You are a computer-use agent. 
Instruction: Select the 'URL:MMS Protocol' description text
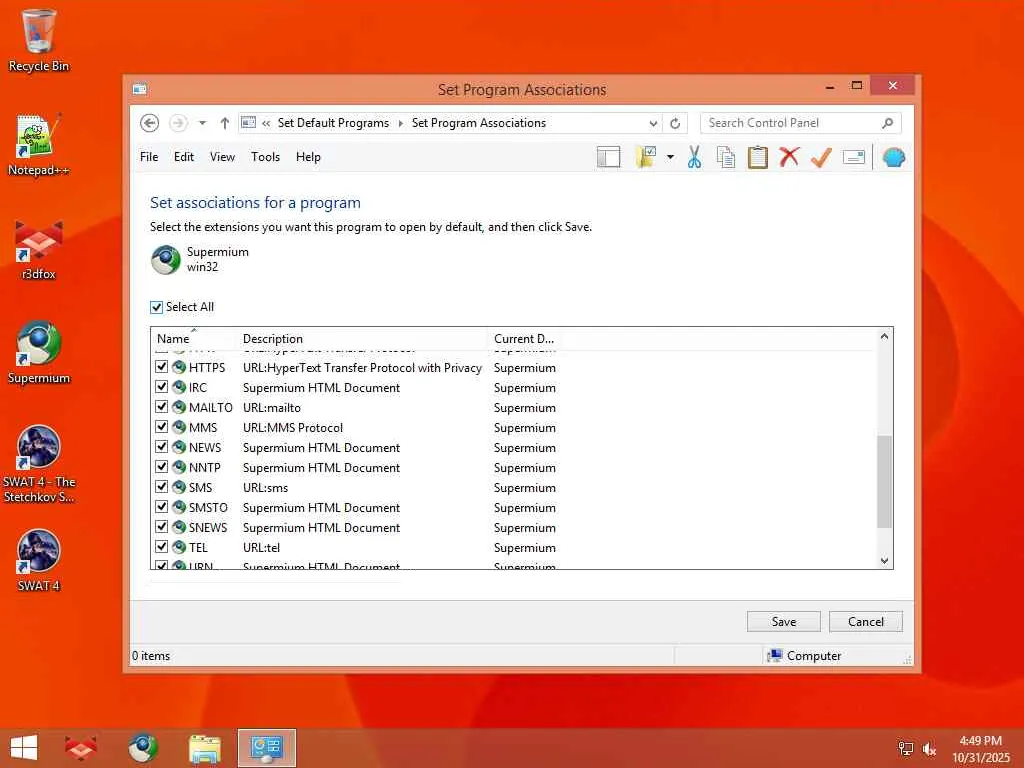(x=293, y=428)
